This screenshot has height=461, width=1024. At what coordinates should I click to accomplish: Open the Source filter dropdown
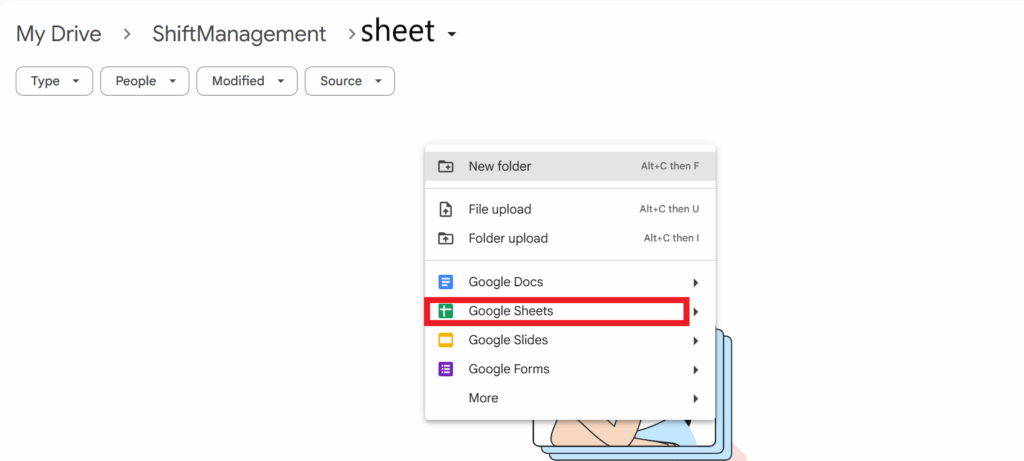click(x=349, y=81)
